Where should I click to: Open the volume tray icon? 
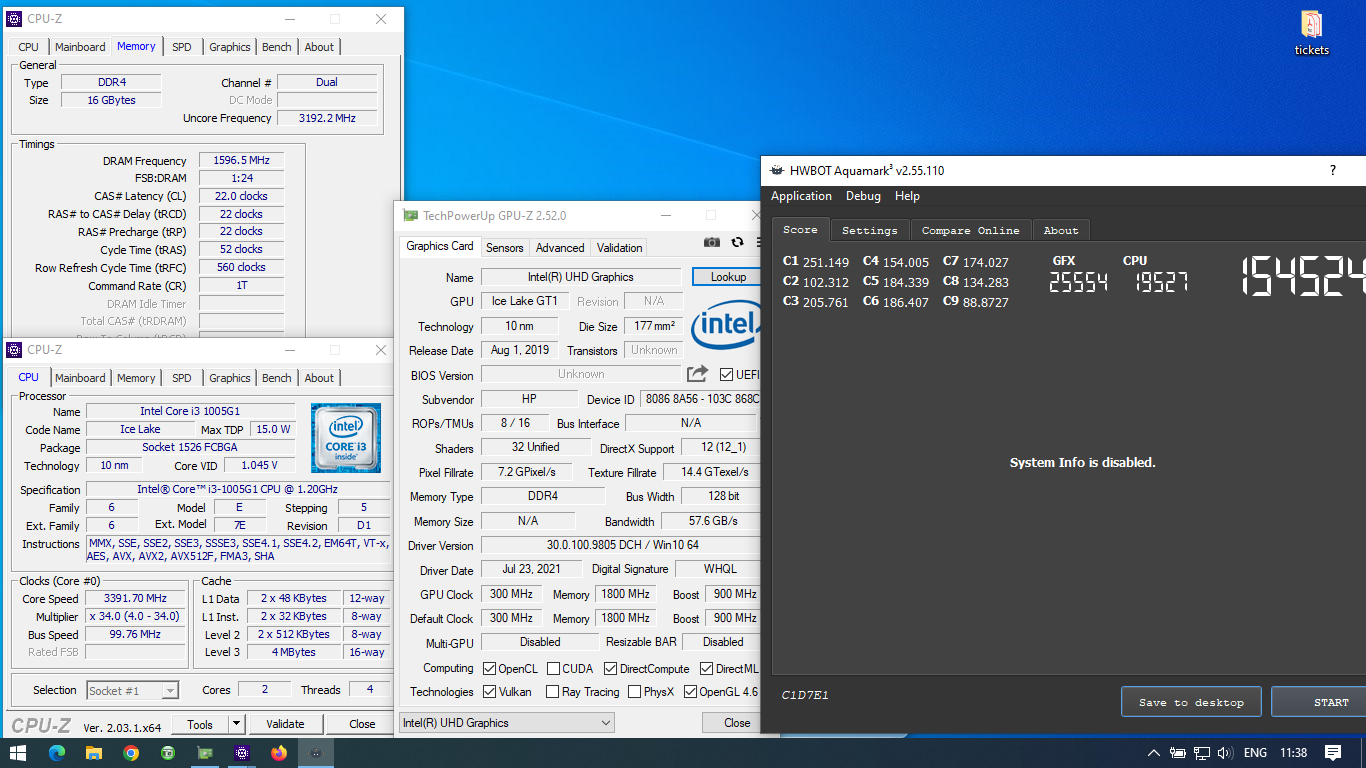coord(1225,753)
